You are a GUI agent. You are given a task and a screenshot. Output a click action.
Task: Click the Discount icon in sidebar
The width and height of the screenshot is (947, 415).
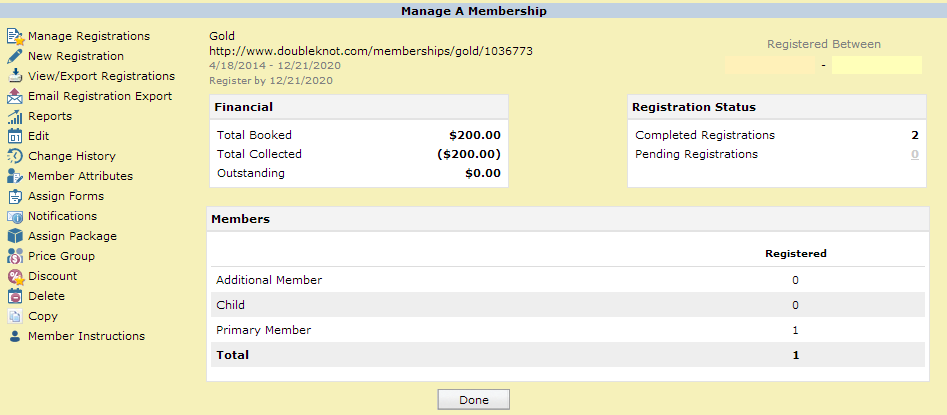click(x=15, y=277)
